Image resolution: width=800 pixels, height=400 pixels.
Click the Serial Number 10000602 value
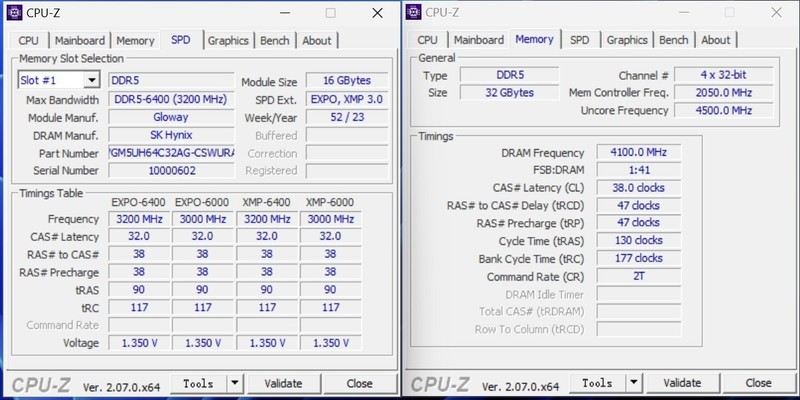pyautogui.click(x=171, y=170)
